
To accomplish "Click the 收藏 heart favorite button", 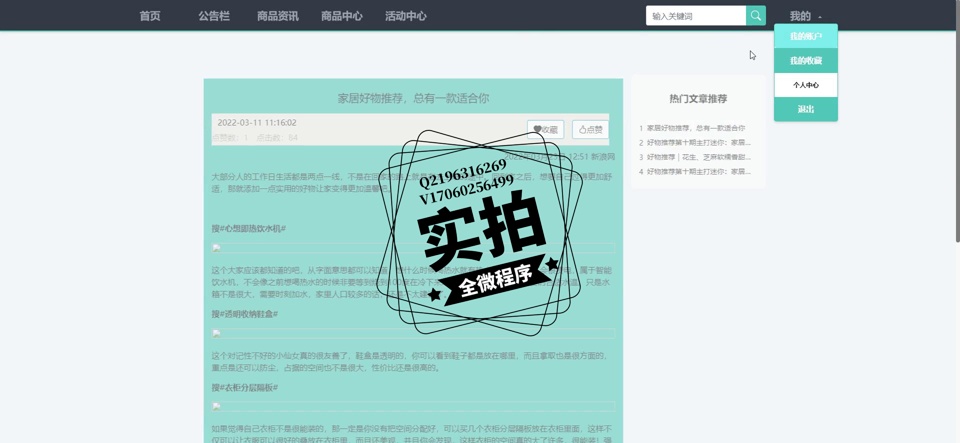I will click(x=545, y=129).
